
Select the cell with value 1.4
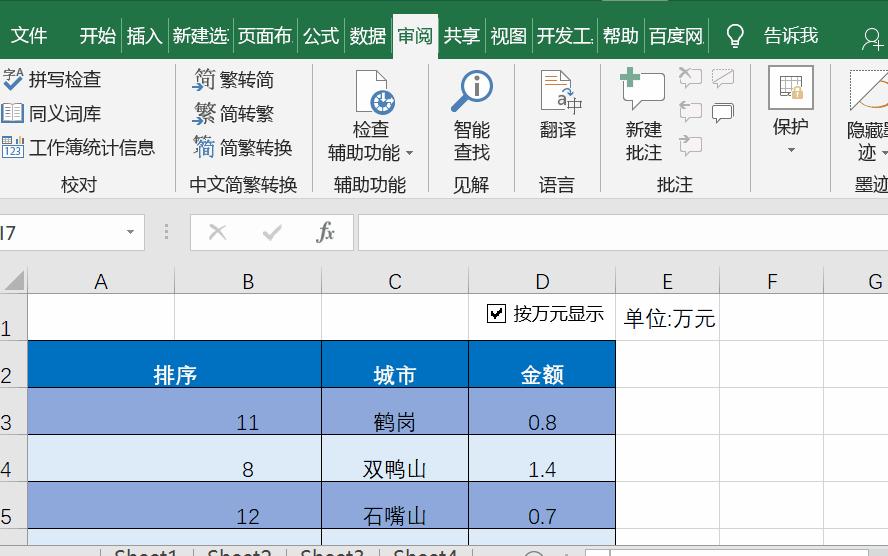[x=543, y=459]
